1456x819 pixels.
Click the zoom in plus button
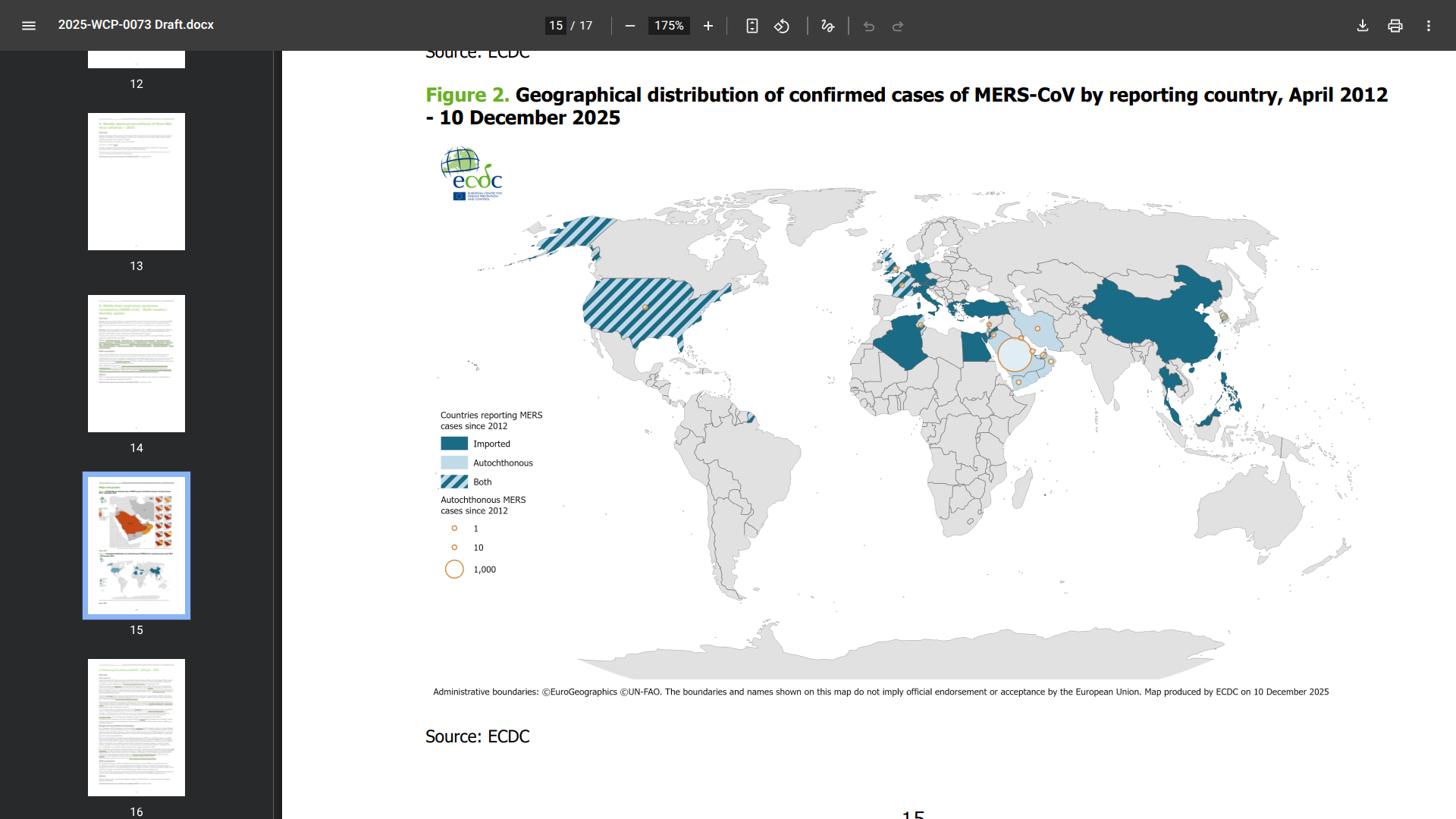tap(708, 26)
